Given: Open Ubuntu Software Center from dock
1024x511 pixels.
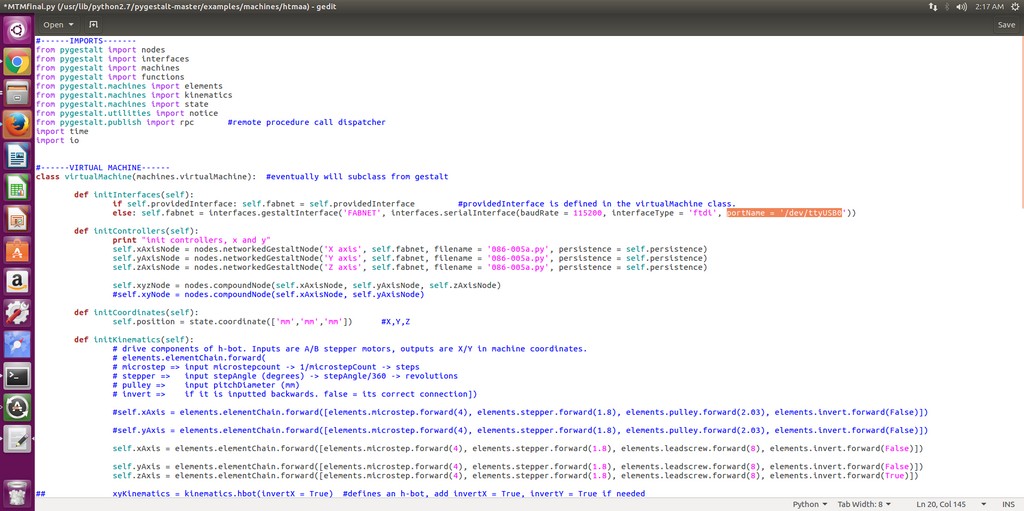Looking at the screenshot, I should click(17, 251).
